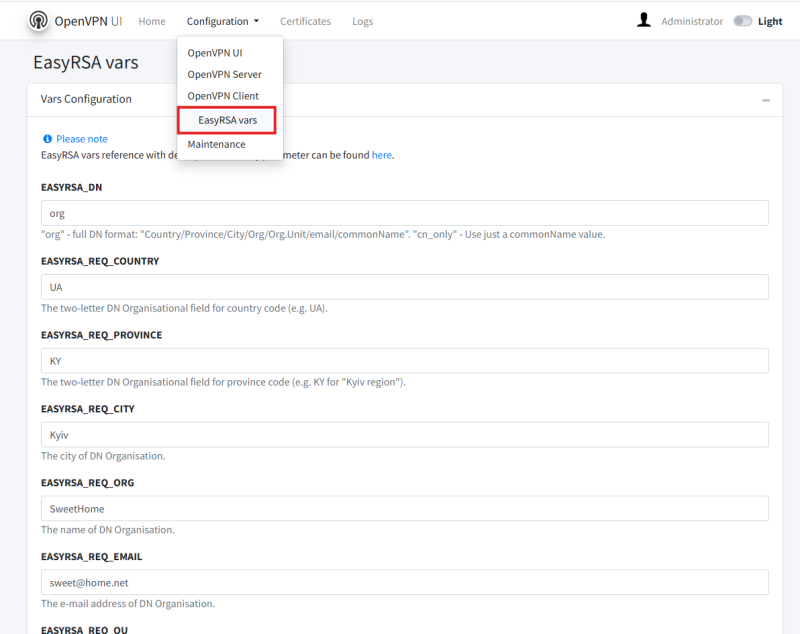This screenshot has height=634, width=800.
Task: Follow the 'here' reference link
Action: [382, 155]
